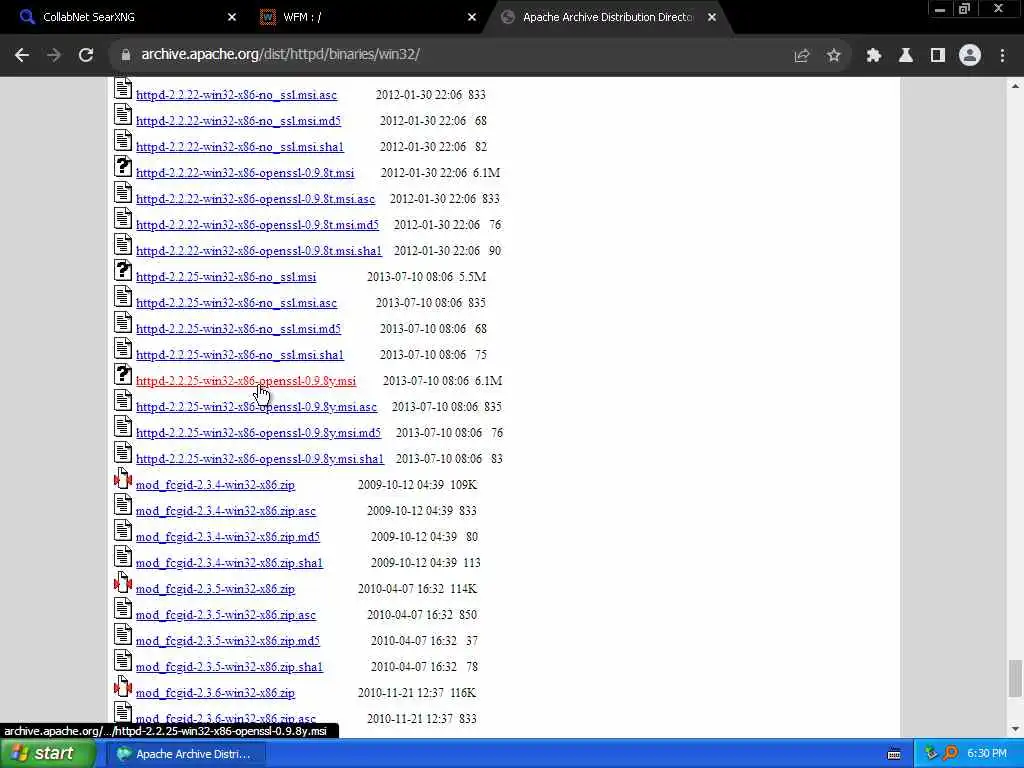Click the text-file icon beside httpd-2.2.25 no_ssl.msi.sha1
This screenshot has height=768, width=1024.
click(x=123, y=349)
